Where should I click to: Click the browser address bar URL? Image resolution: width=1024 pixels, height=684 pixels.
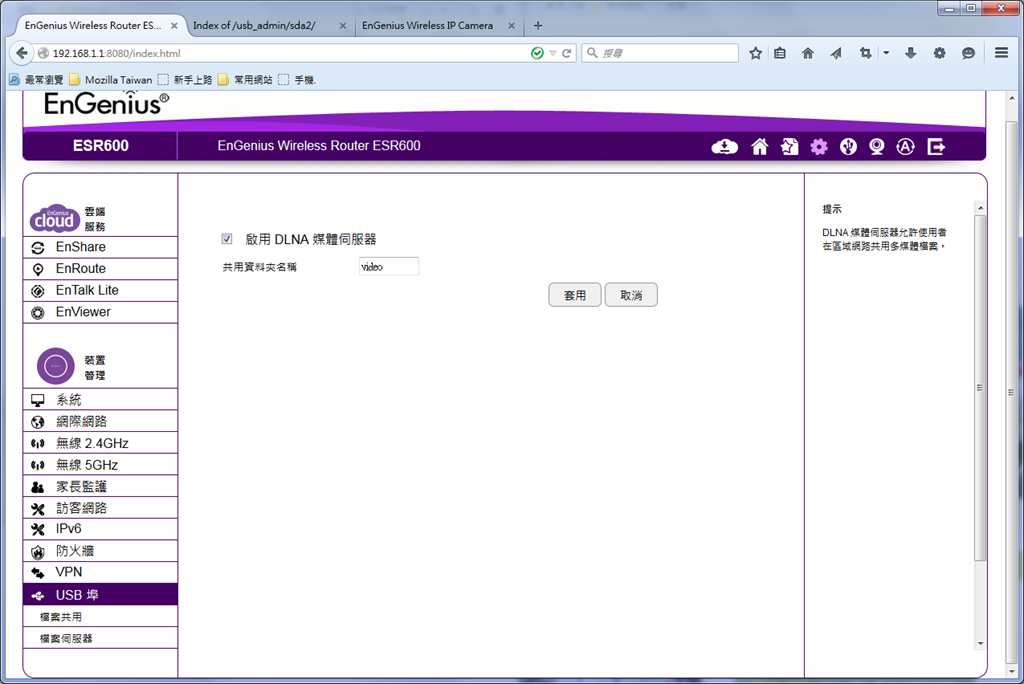(116, 53)
